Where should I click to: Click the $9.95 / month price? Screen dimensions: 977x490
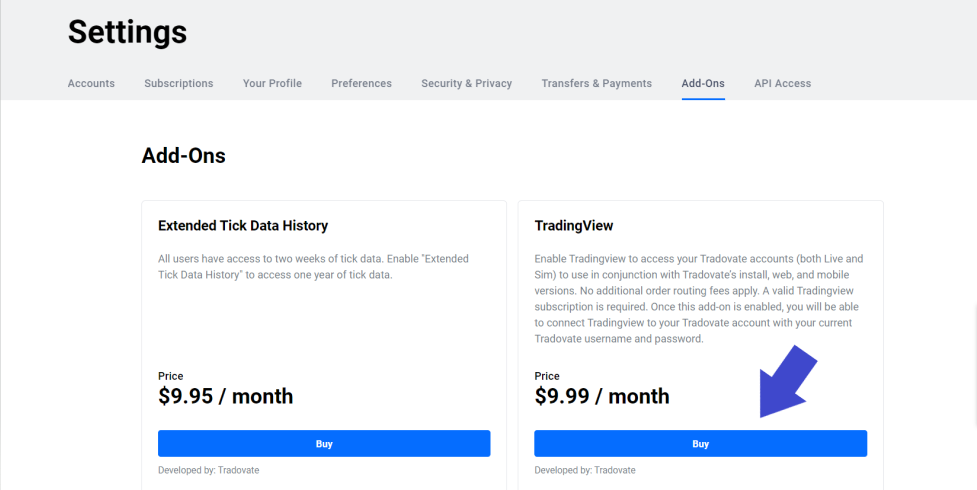tap(226, 396)
